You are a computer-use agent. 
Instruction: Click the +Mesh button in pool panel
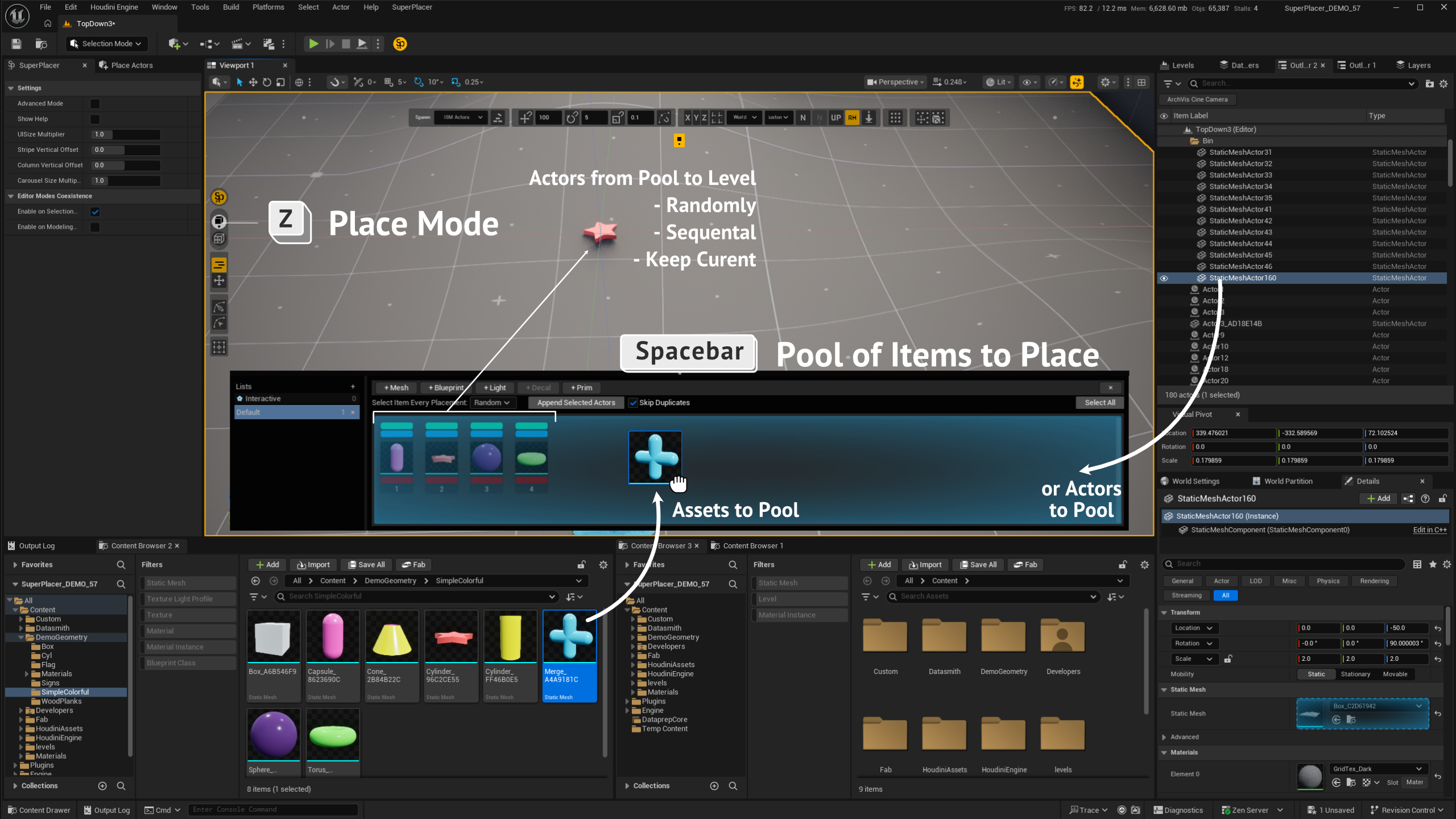coord(396,388)
